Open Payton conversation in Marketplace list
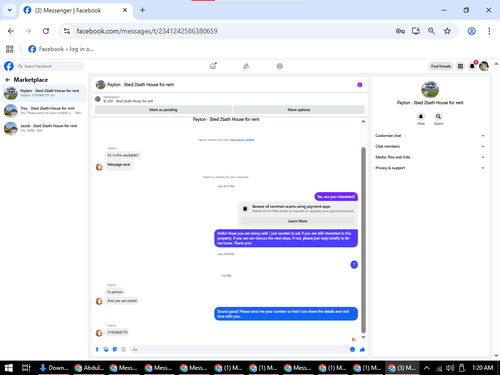Viewport: 500px width, 375px height. 44,93
